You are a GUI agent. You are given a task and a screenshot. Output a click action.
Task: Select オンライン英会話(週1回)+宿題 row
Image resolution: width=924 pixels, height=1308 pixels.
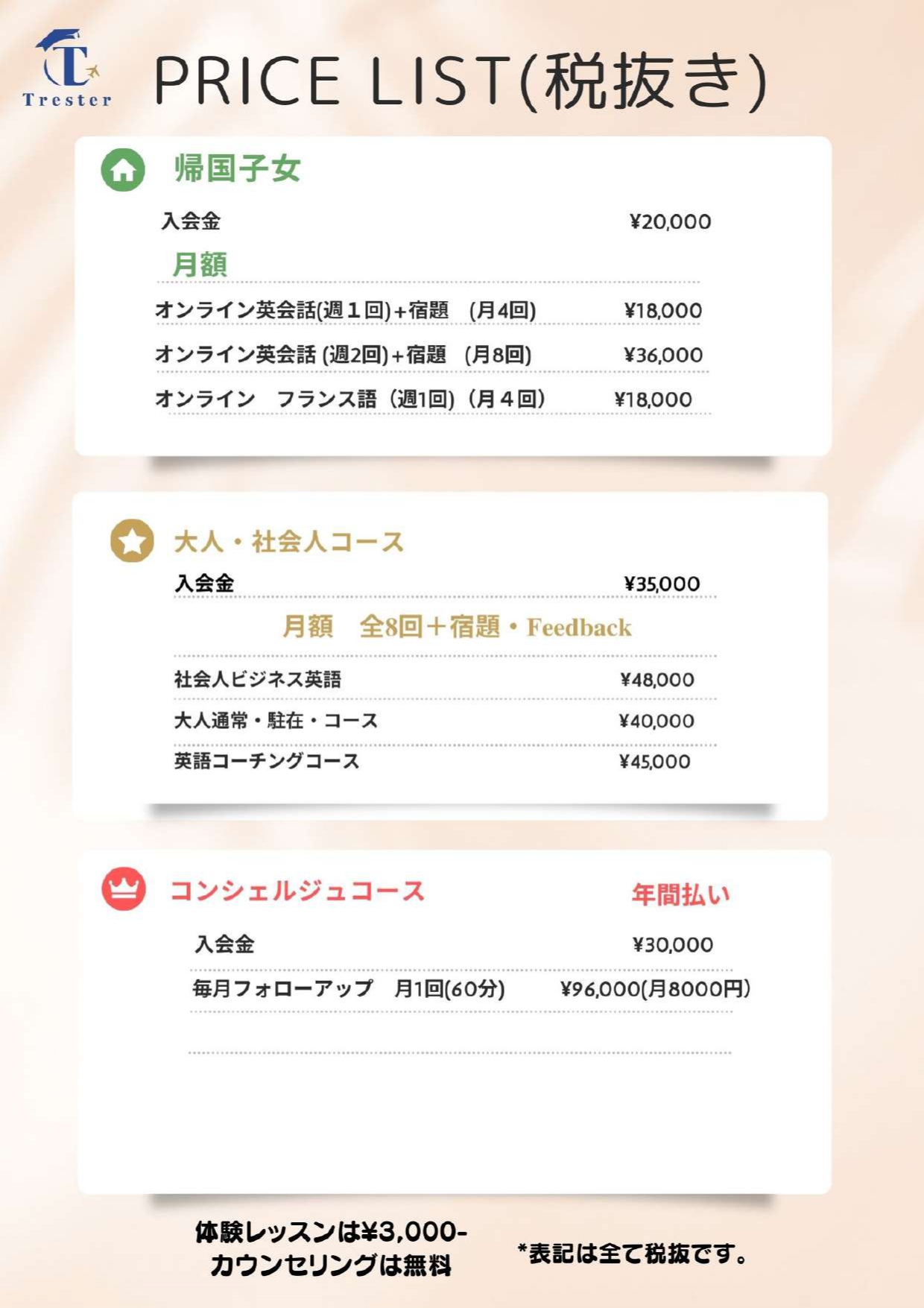428,310
